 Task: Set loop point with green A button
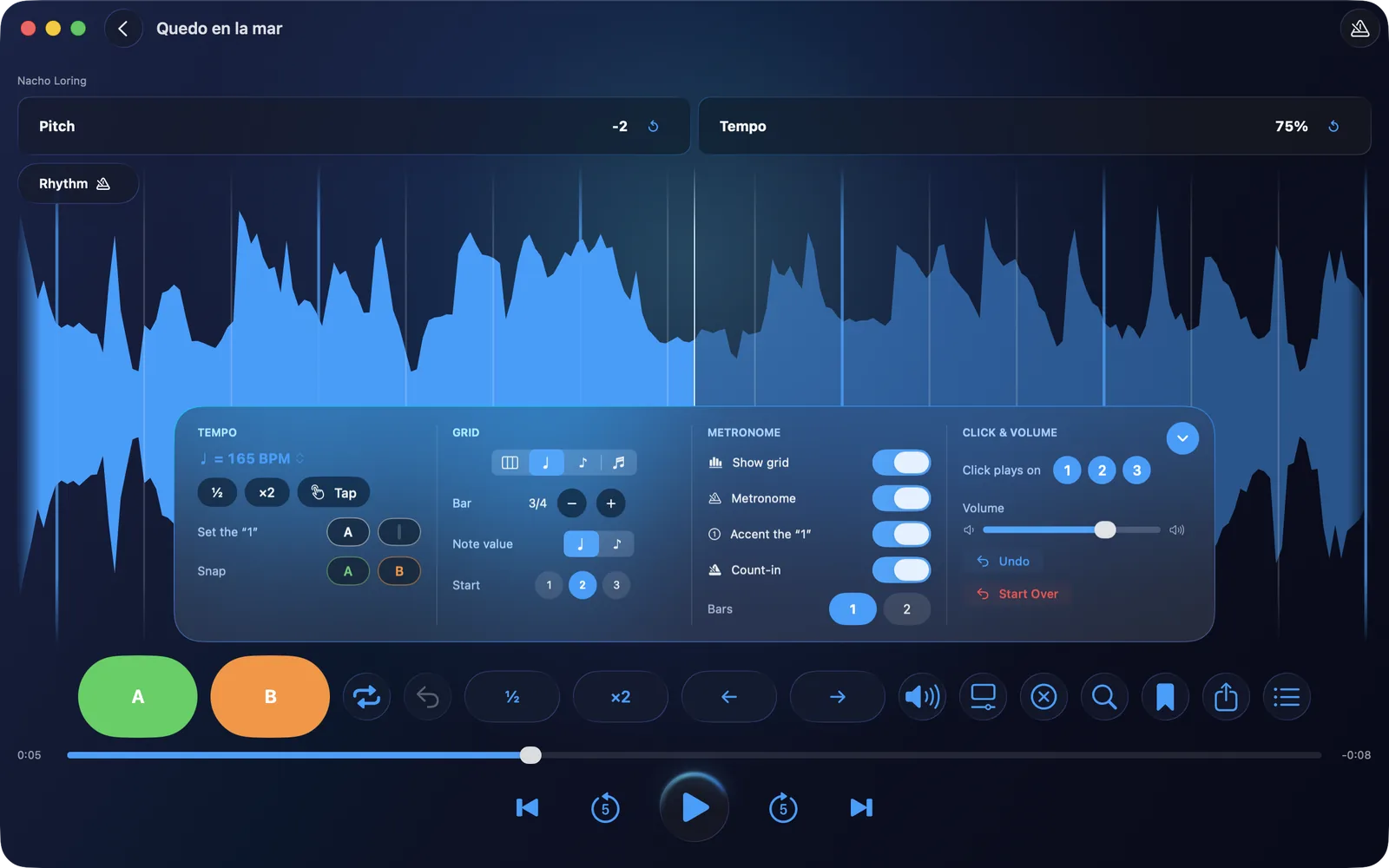pos(138,696)
